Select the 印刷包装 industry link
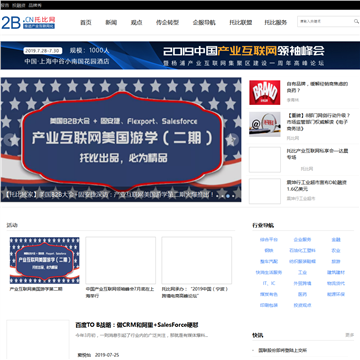The image size is (360, 360). 269,305
